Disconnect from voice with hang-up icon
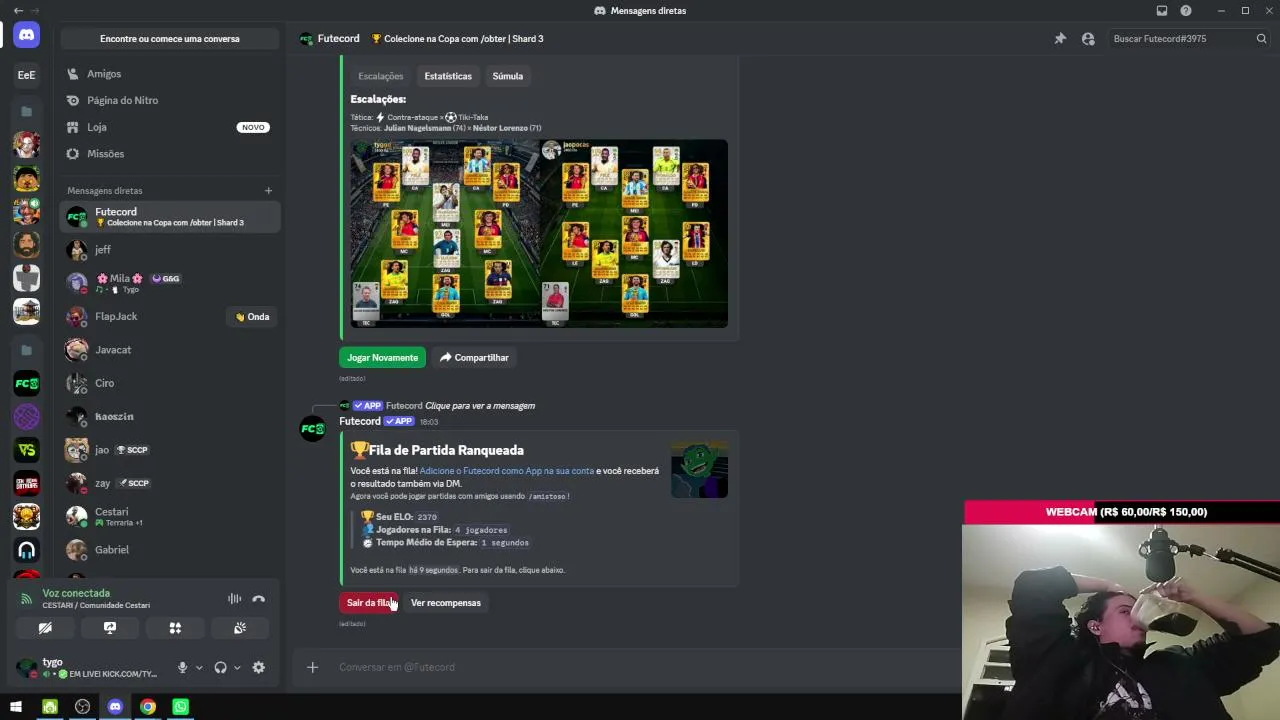The width and height of the screenshot is (1280, 720). coord(259,599)
